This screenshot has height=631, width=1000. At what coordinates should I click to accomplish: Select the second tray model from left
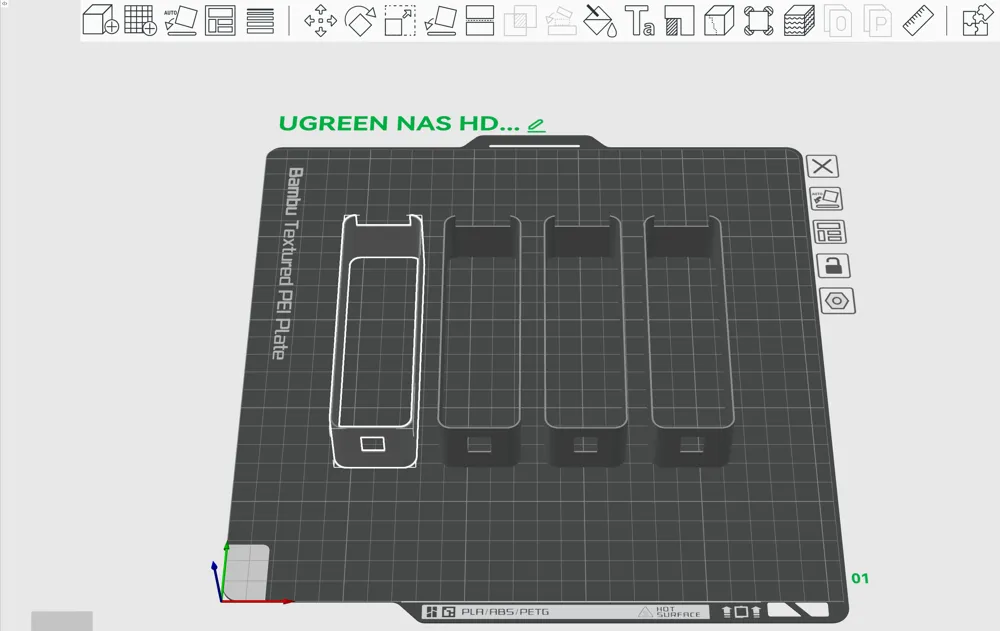point(480,340)
